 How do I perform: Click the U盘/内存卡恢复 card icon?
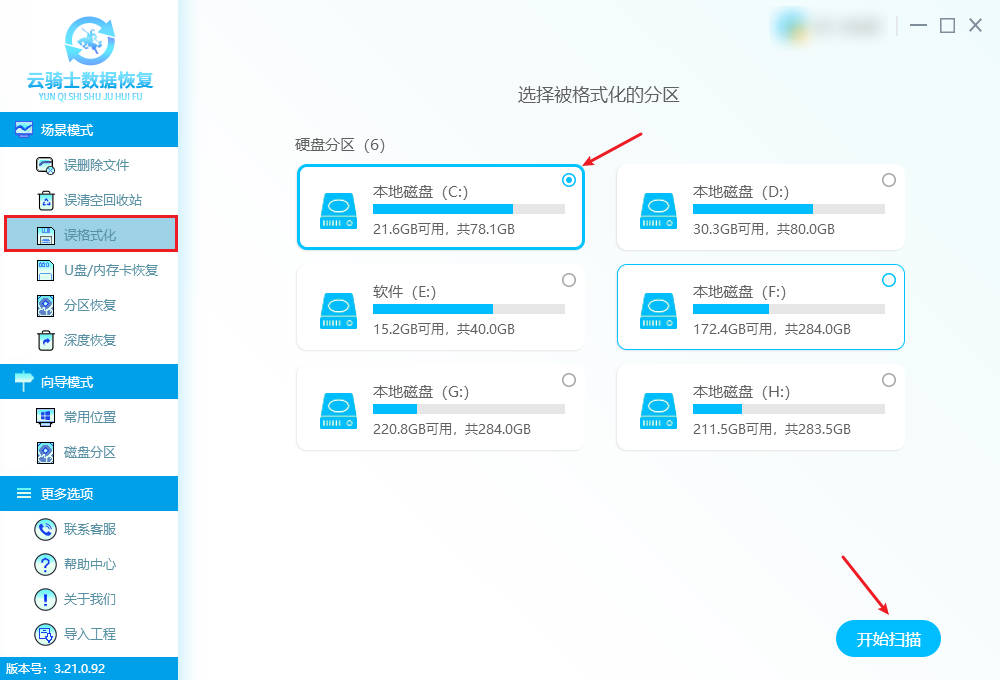(x=45, y=270)
